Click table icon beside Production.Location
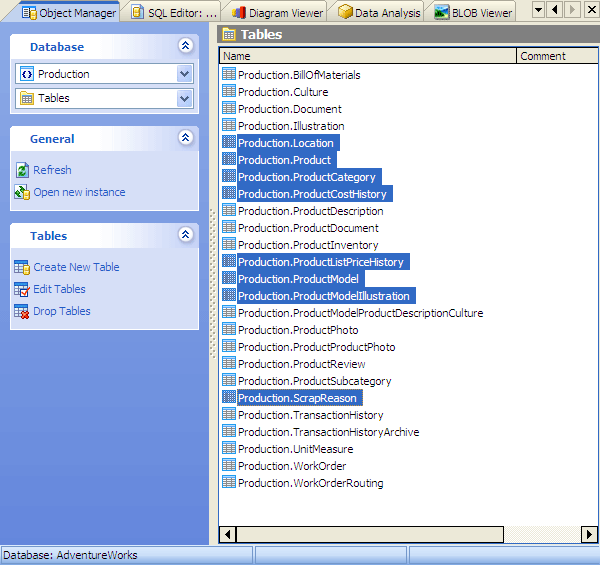 [x=229, y=142]
